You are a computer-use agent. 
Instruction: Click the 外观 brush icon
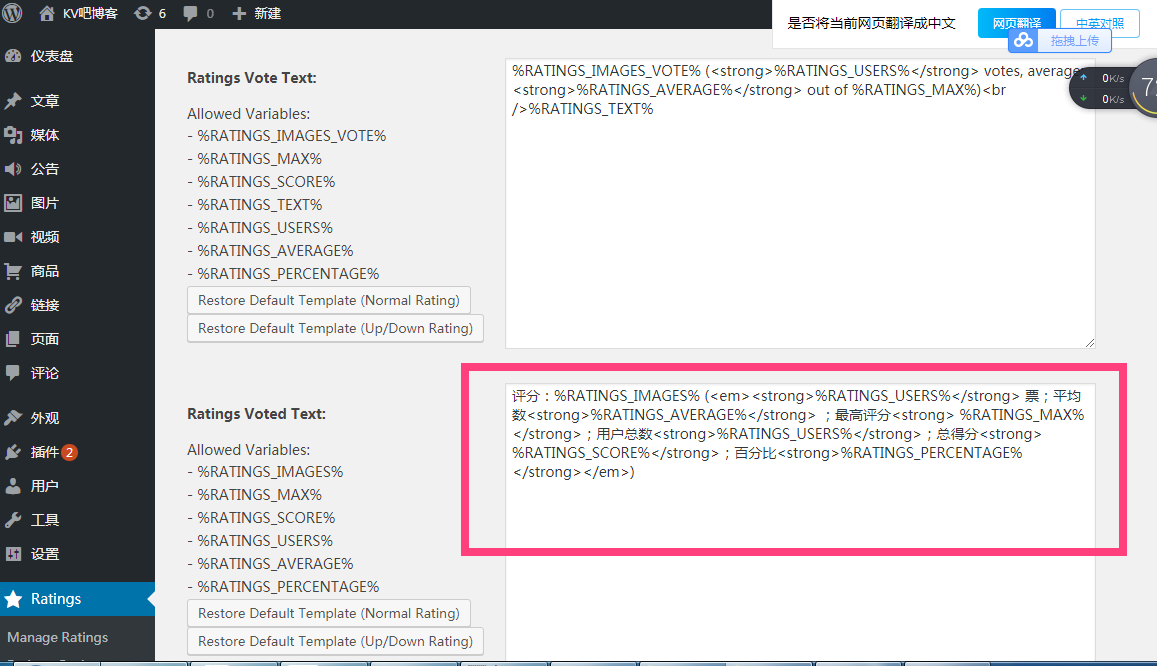pos(13,417)
